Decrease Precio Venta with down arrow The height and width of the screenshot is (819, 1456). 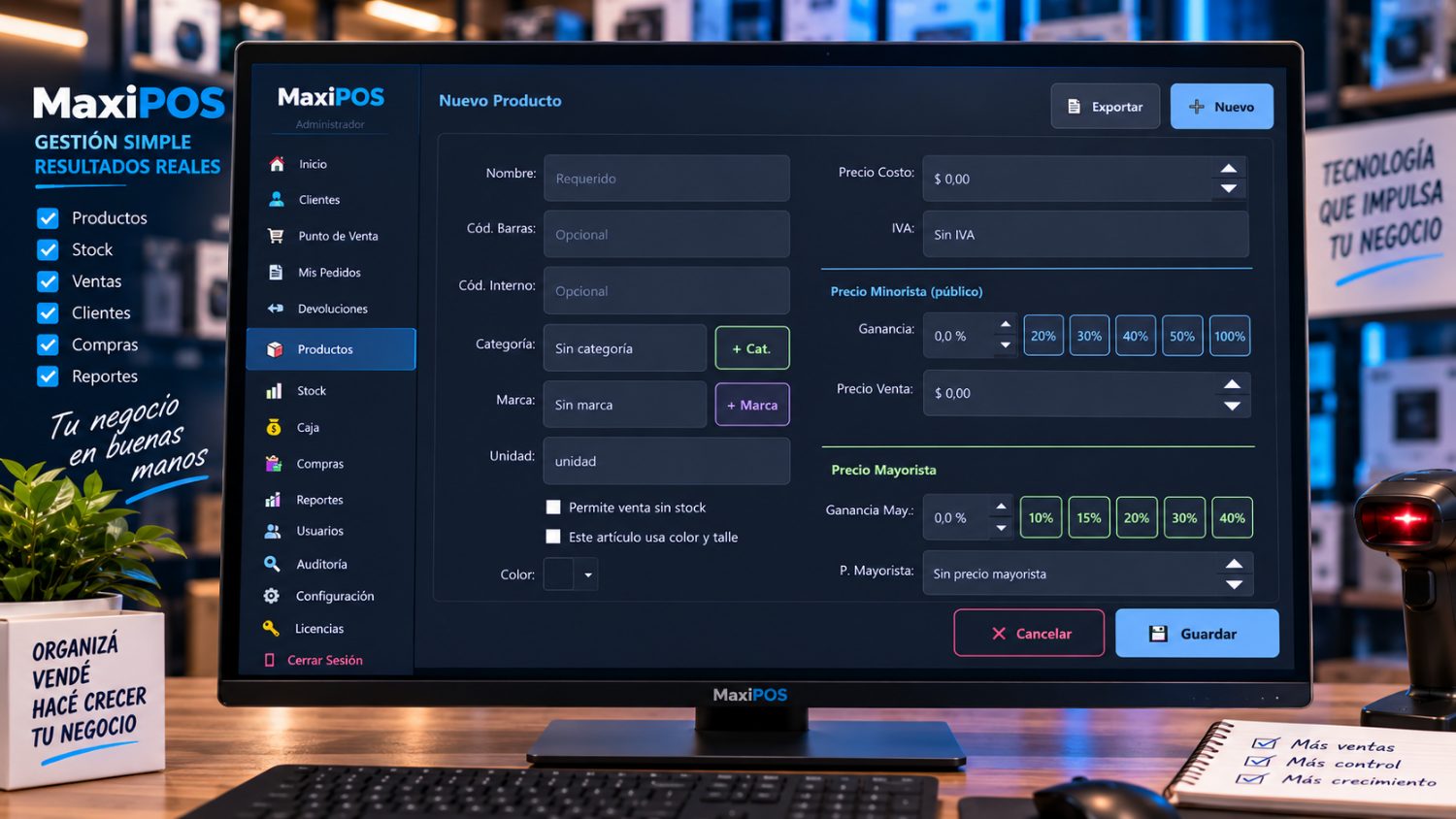1233,406
